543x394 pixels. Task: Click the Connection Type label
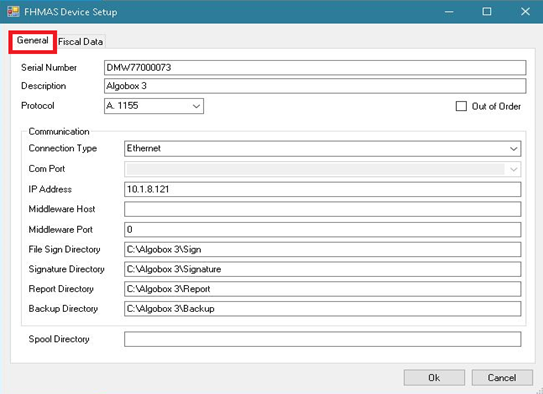coord(63,149)
